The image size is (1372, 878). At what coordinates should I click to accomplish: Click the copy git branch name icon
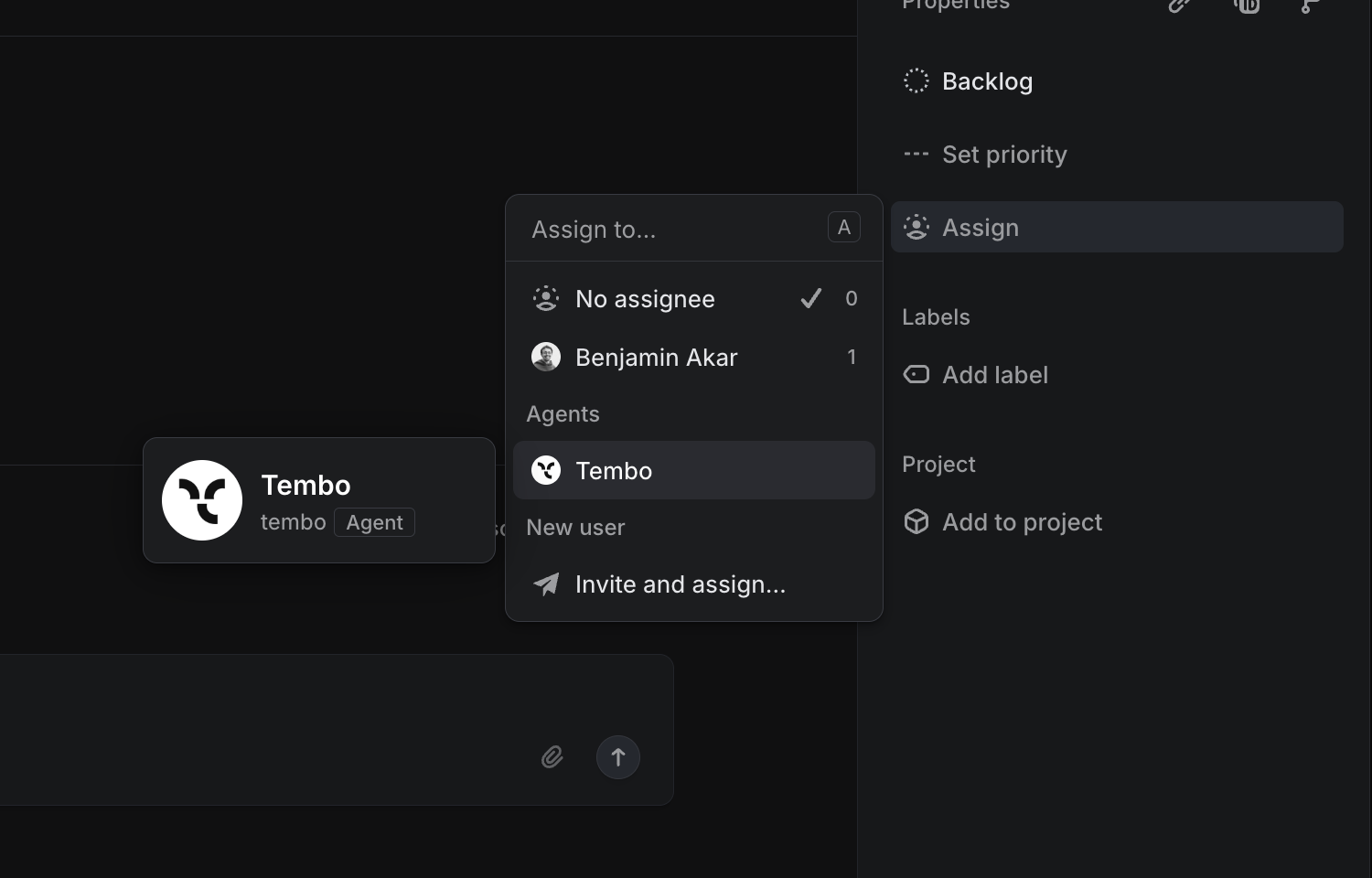(1307, 7)
